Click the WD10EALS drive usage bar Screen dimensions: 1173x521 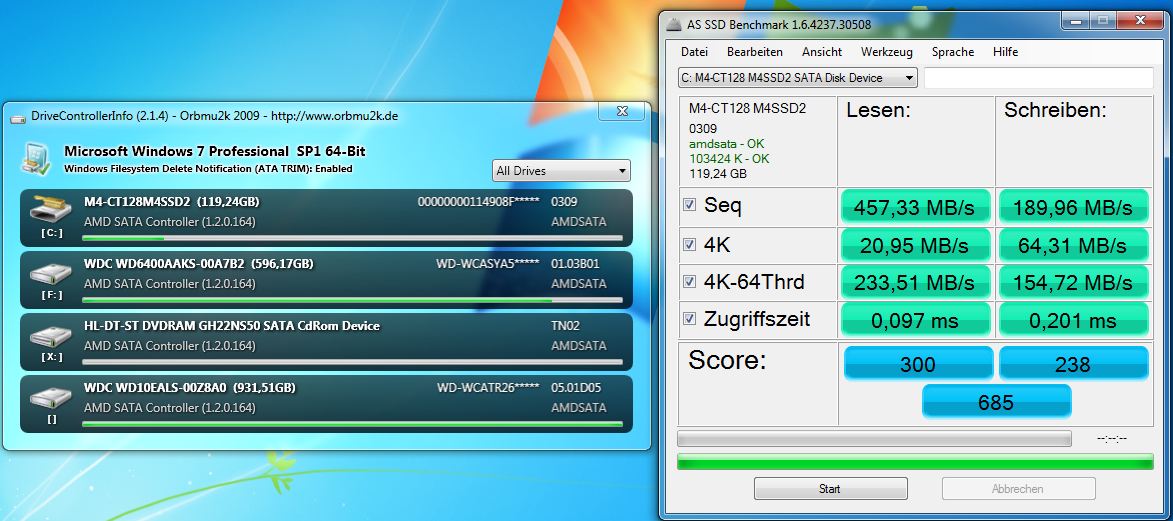(352, 424)
